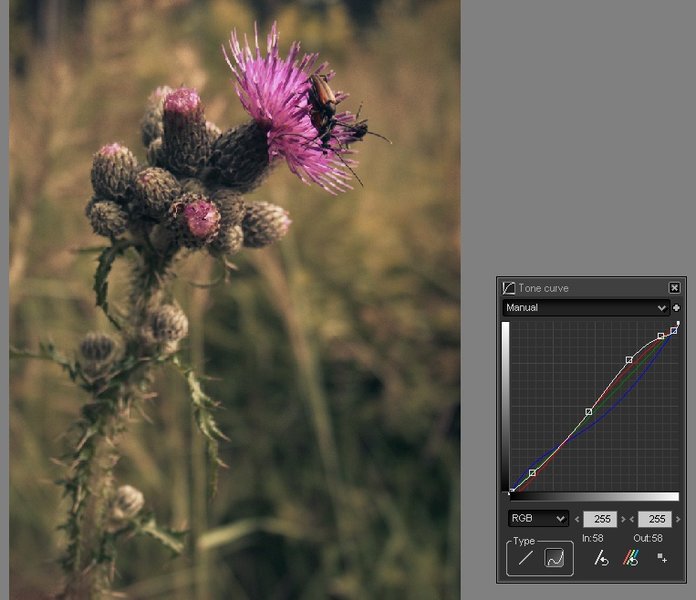Click the add preset plus icon
This screenshot has height=600, width=696.
(677, 308)
